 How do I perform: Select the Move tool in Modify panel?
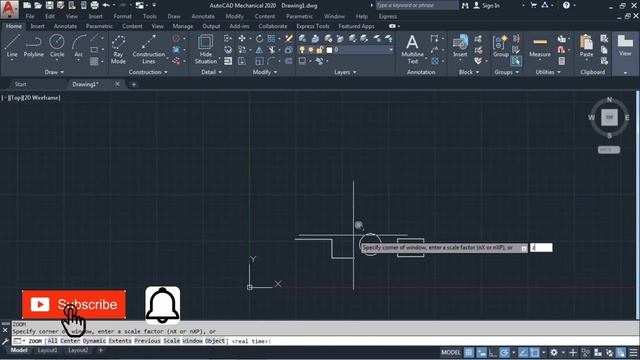[x=242, y=38]
